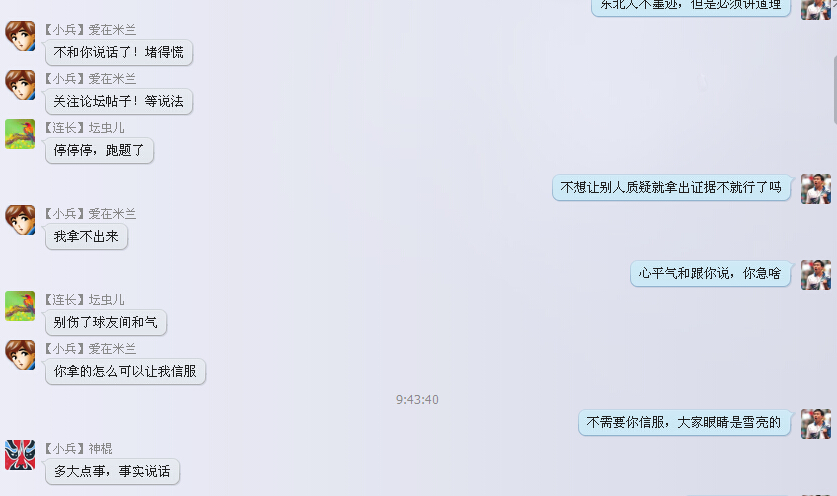Viewport: 837px width, 496px height.
Task: Select message bubble 不和你说话了！堵得慌
Action: tap(119, 52)
